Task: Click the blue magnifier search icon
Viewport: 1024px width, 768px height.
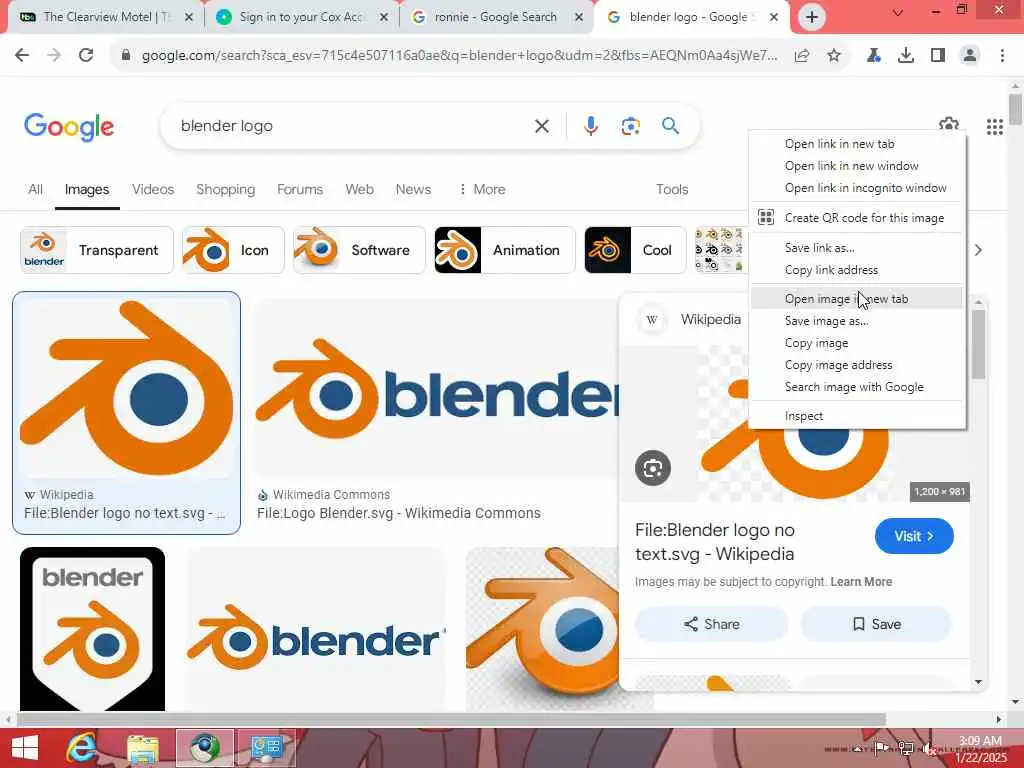Action: pyautogui.click(x=671, y=125)
